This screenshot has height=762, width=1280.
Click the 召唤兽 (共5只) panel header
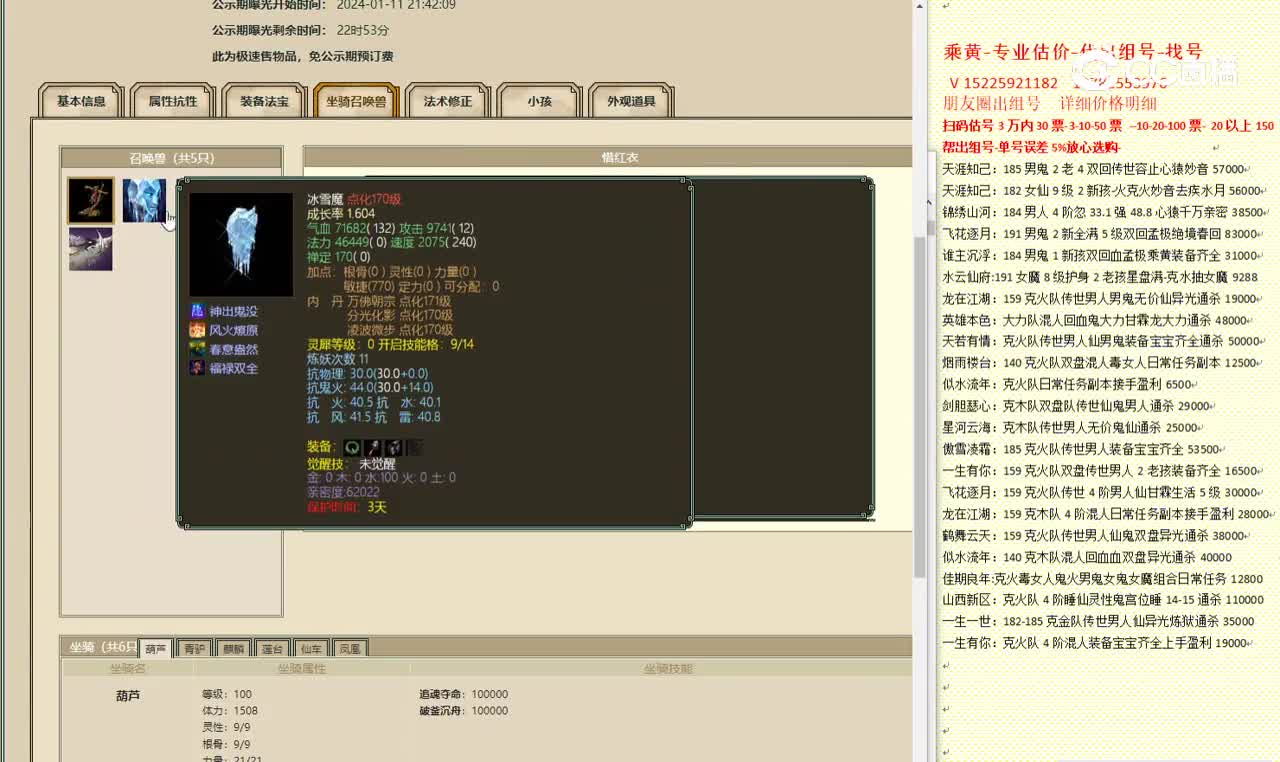coord(171,158)
